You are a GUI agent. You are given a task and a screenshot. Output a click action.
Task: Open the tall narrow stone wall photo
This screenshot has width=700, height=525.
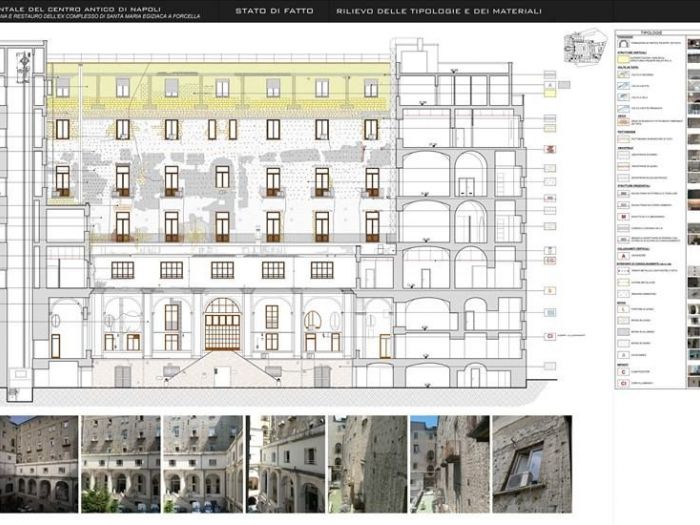(x=367, y=464)
